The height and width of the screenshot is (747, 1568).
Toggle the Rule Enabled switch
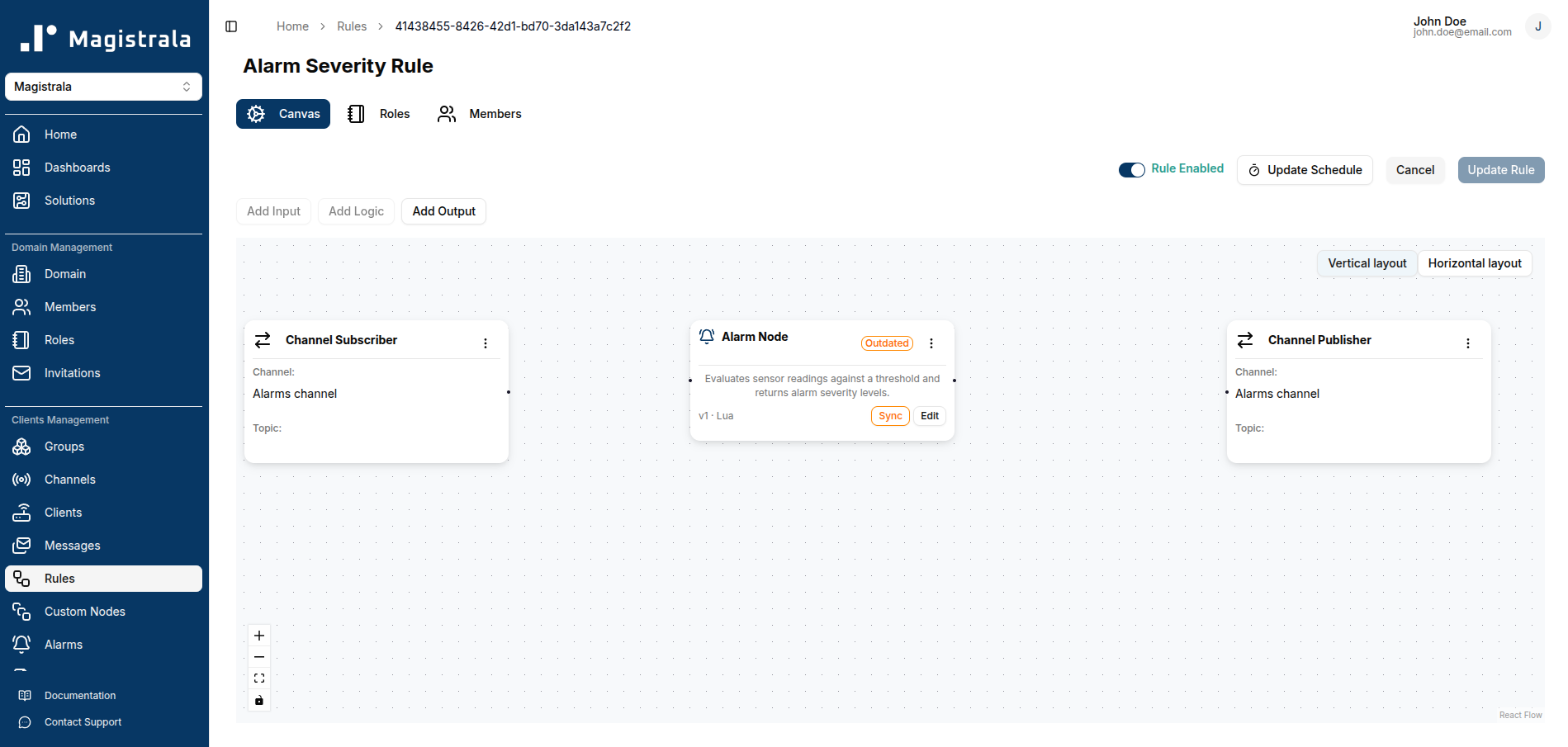click(1131, 169)
